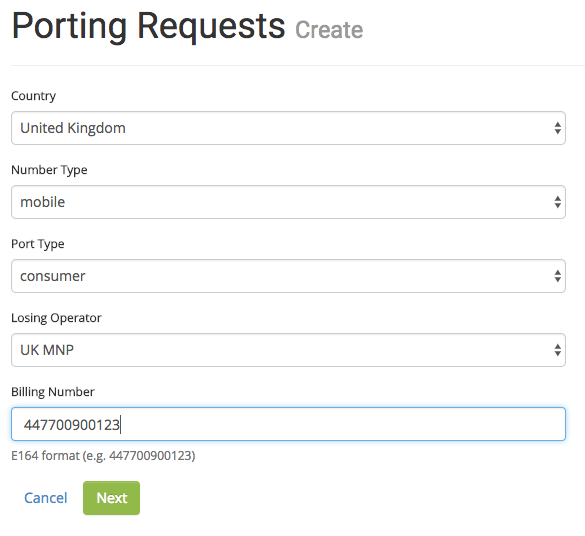Click the Porting Requests page heading
Screen dimensions: 585x536
coord(148,26)
